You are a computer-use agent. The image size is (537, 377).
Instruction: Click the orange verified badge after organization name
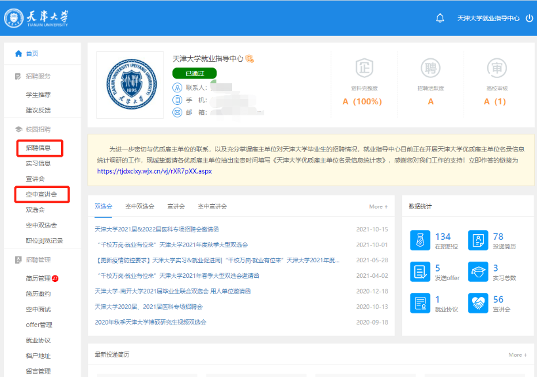[x=250, y=59]
